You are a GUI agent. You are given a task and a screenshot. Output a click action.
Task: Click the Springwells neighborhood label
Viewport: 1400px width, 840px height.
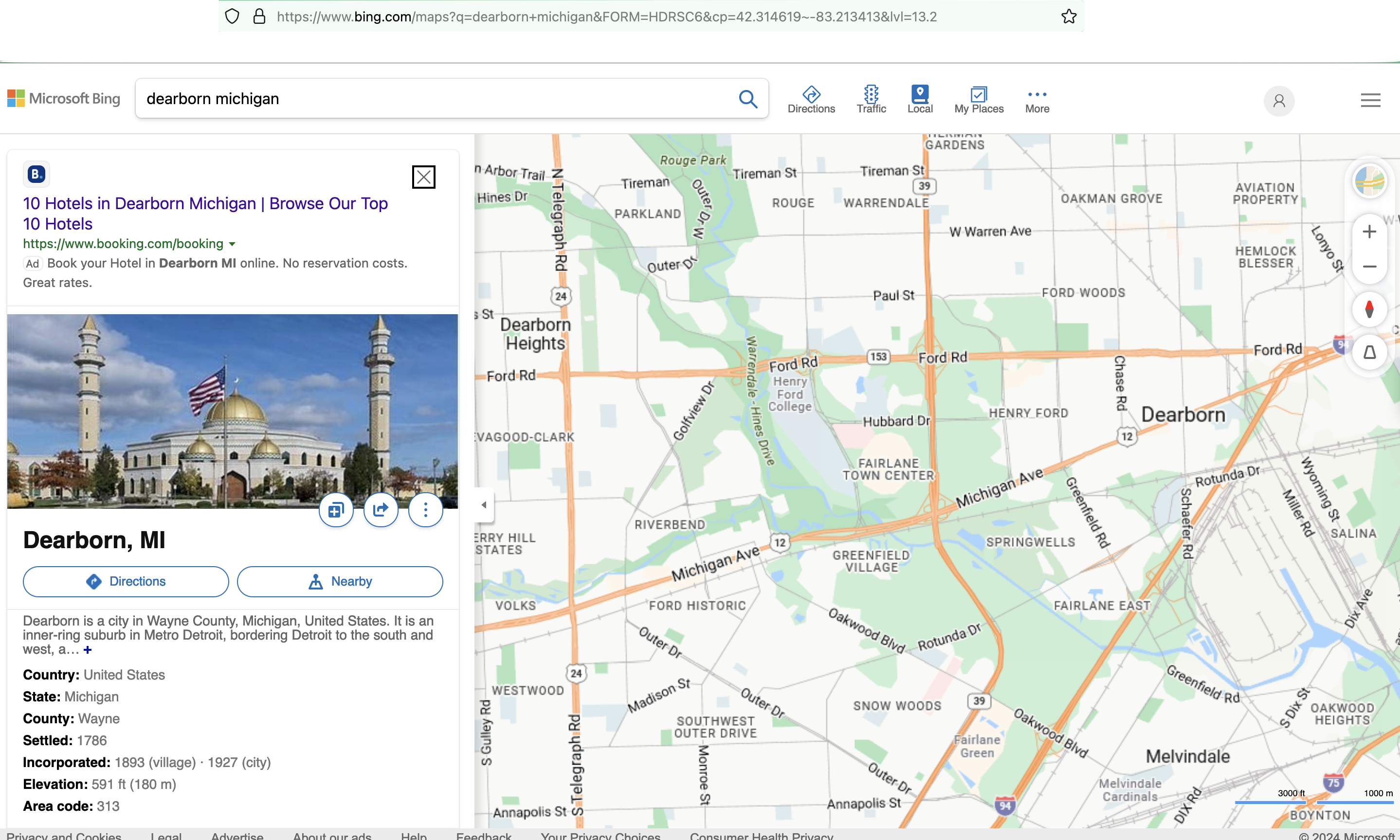pyautogui.click(x=1030, y=542)
